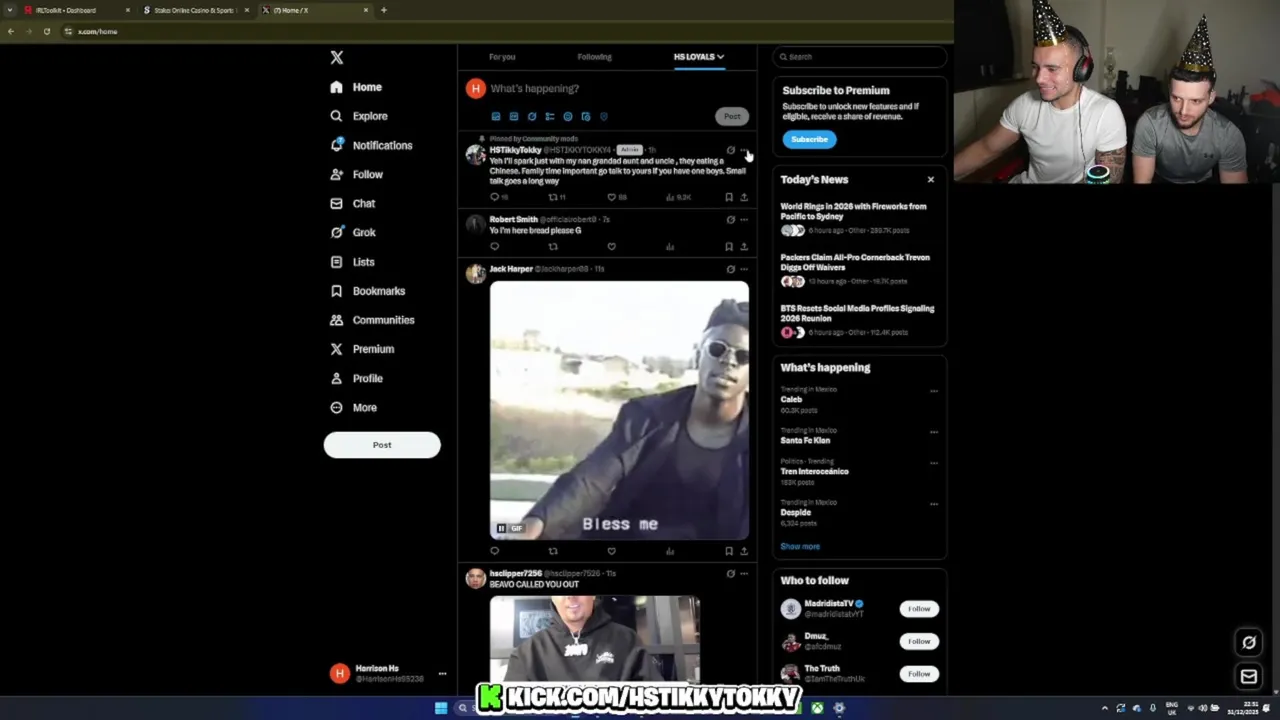Open Explore in the sidebar
Screen dimensions: 1280x720
tap(358, 116)
